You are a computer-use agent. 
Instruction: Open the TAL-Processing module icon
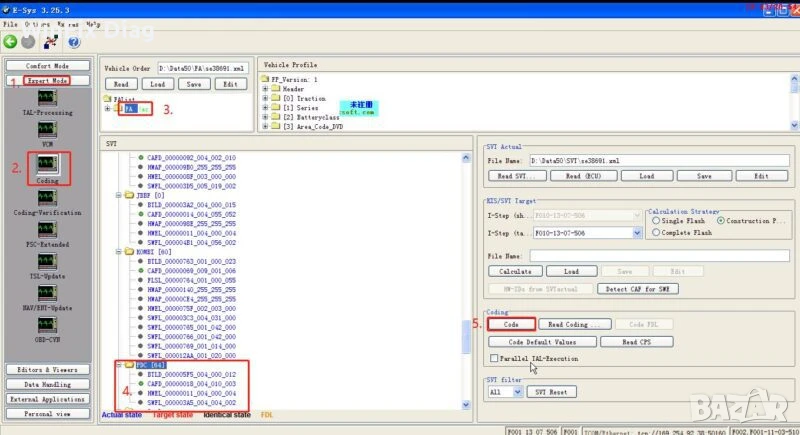click(x=47, y=97)
